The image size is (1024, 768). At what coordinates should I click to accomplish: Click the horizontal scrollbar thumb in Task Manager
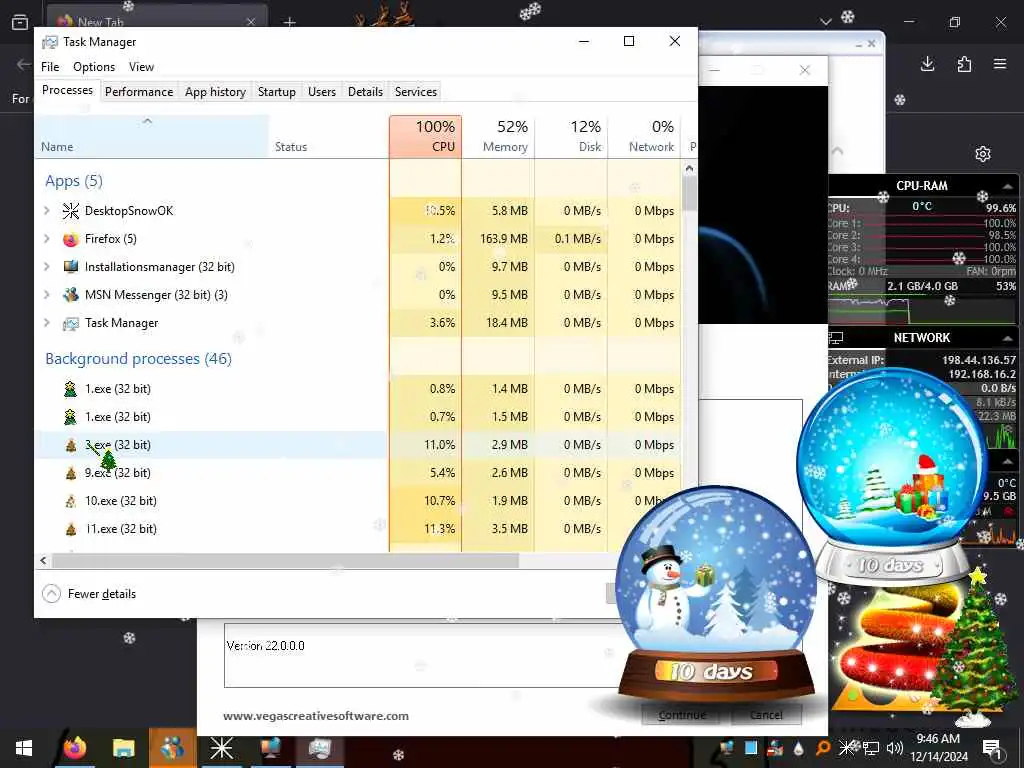(285, 560)
